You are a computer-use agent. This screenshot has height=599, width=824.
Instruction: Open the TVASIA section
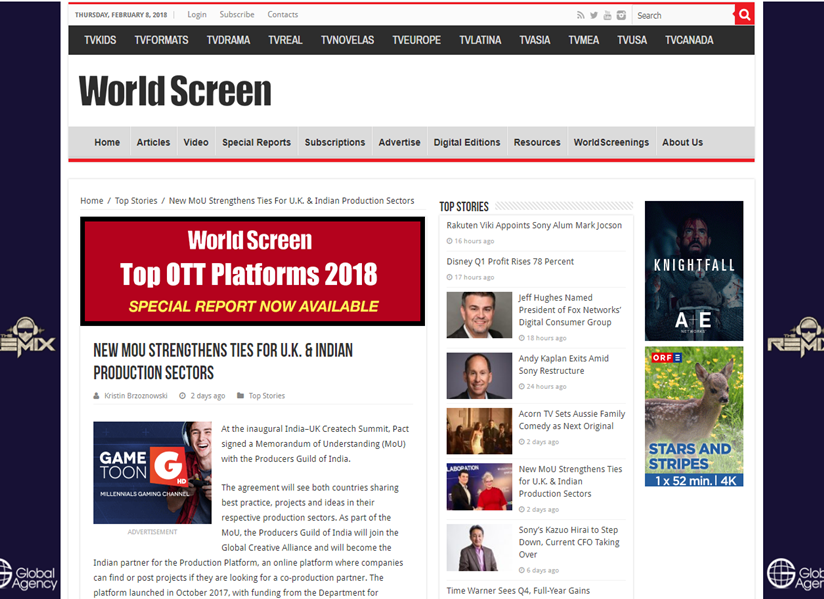(534, 40)
